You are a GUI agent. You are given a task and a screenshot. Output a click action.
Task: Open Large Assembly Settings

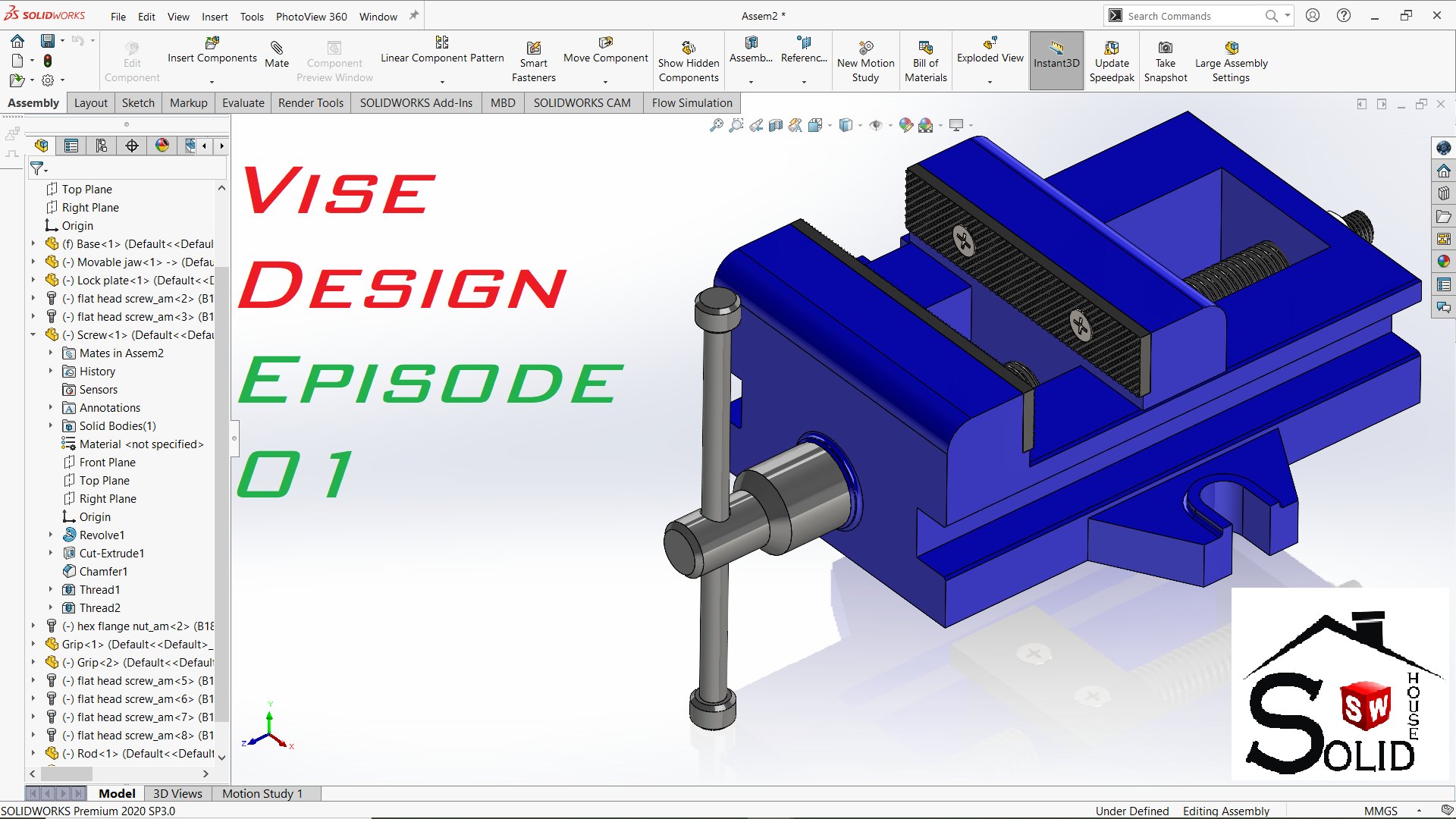coord(1231,61)
